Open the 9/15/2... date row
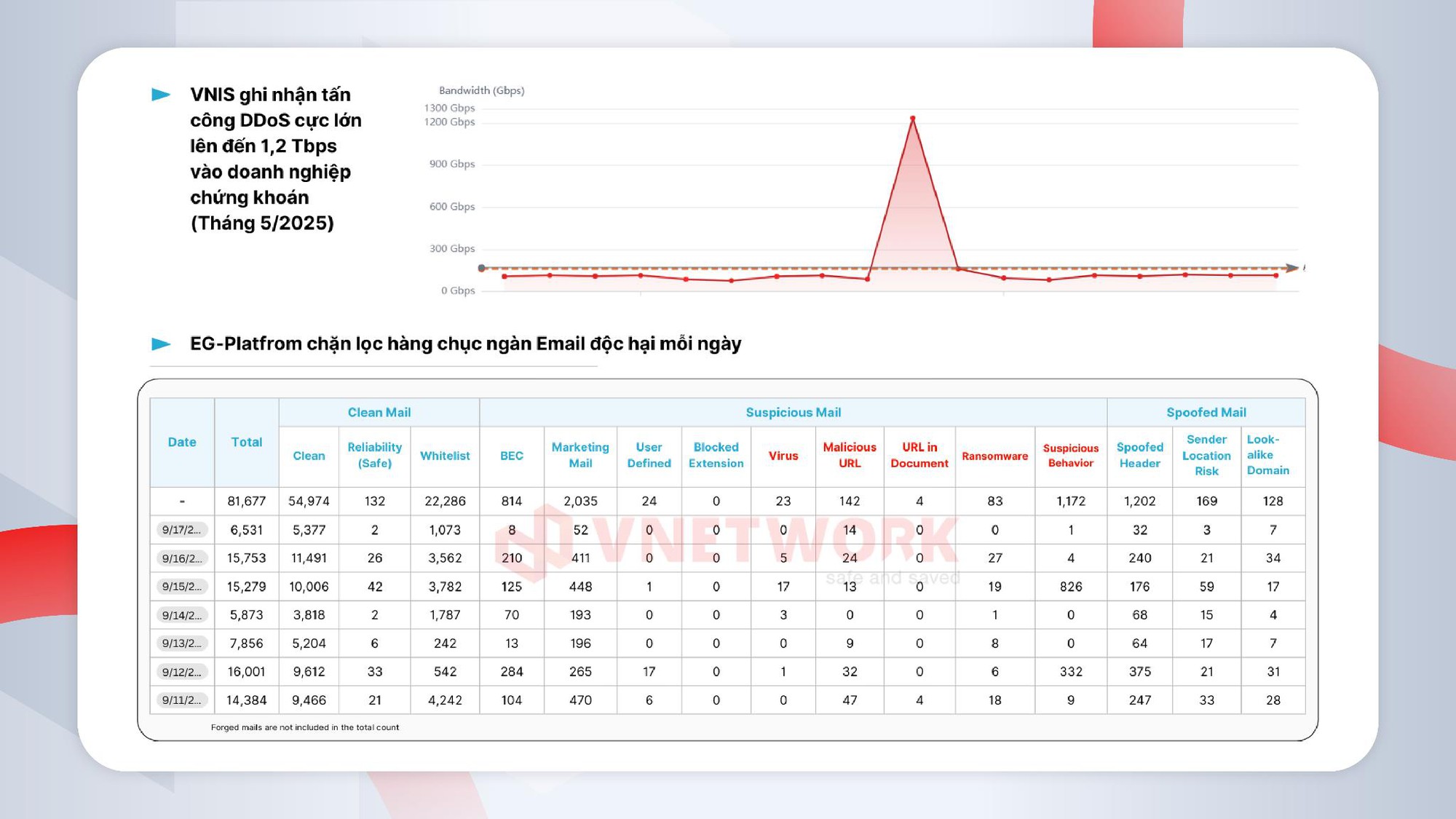Image resolution: width=1456 pixels, height=819 pixels. (182, 587)
